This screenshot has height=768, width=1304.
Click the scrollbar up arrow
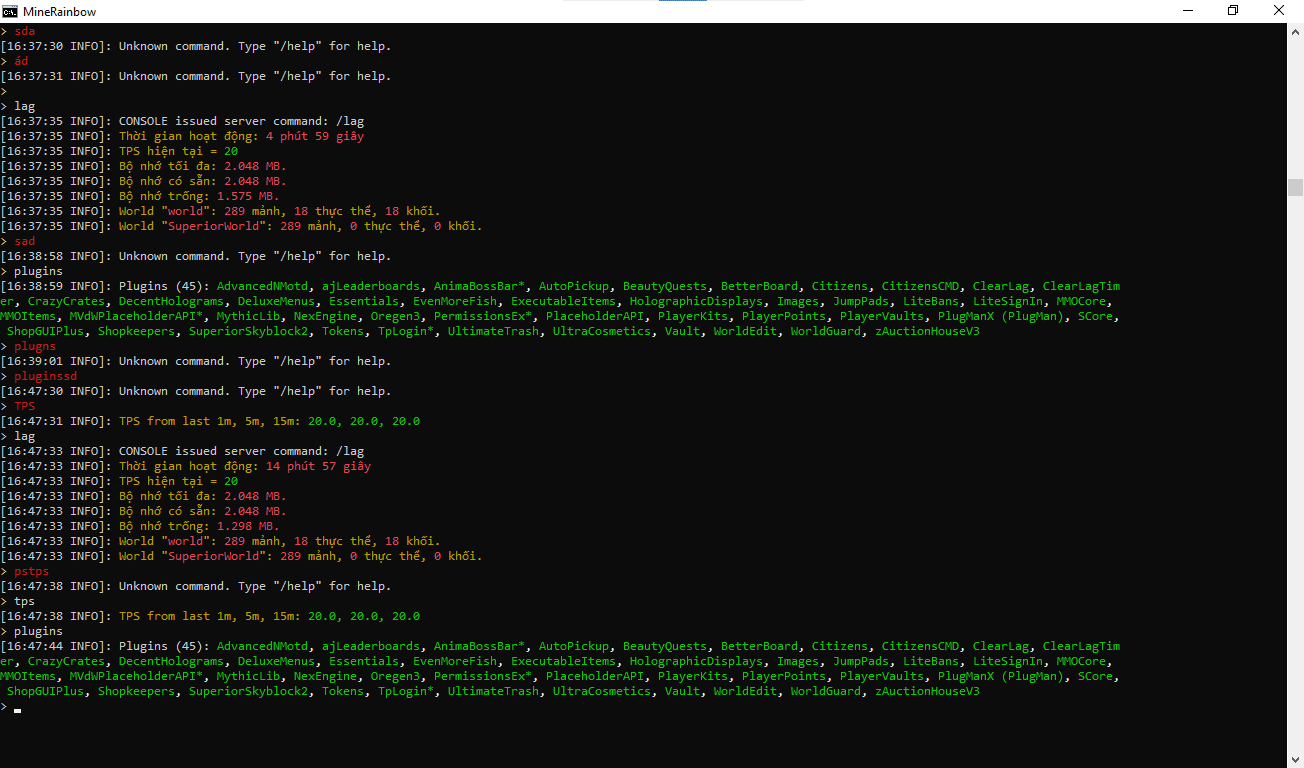pyautogui.click(x=1295, y=31)
